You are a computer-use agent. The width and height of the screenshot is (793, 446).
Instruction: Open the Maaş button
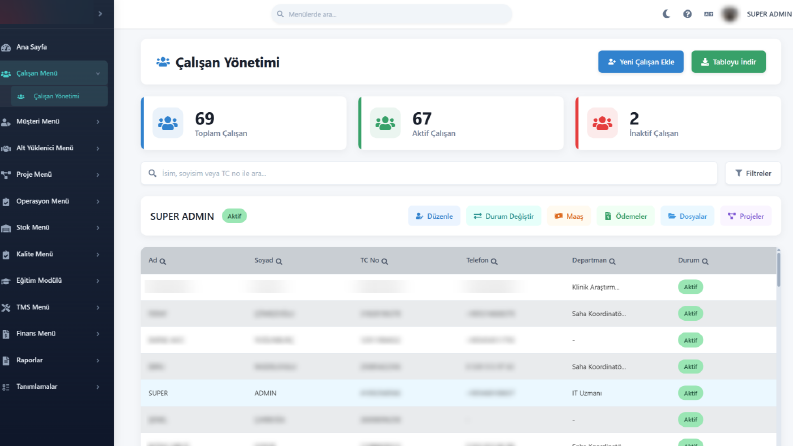click(x=569, y=216)
